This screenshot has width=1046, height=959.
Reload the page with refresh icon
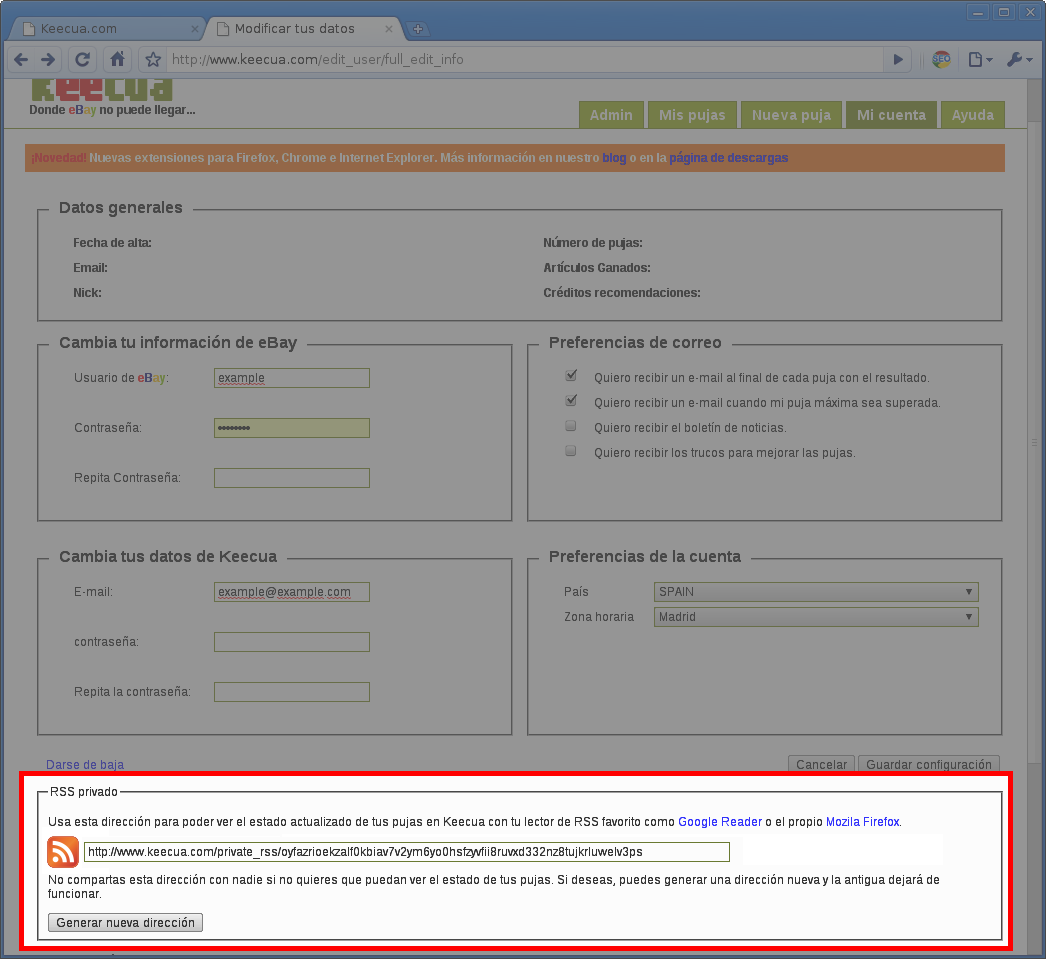point(83,59)
